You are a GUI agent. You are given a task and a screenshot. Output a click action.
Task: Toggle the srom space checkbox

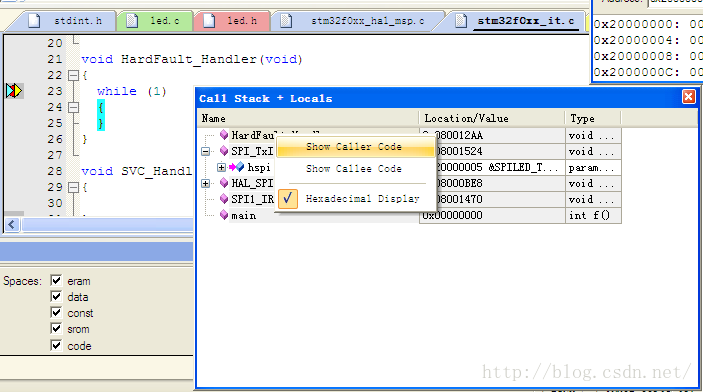(56, 329)
